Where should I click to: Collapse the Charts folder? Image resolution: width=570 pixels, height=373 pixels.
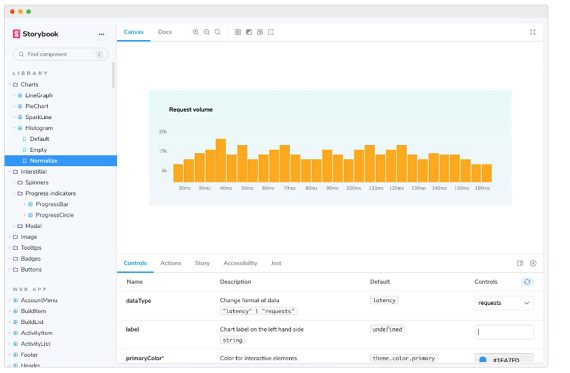10,84
